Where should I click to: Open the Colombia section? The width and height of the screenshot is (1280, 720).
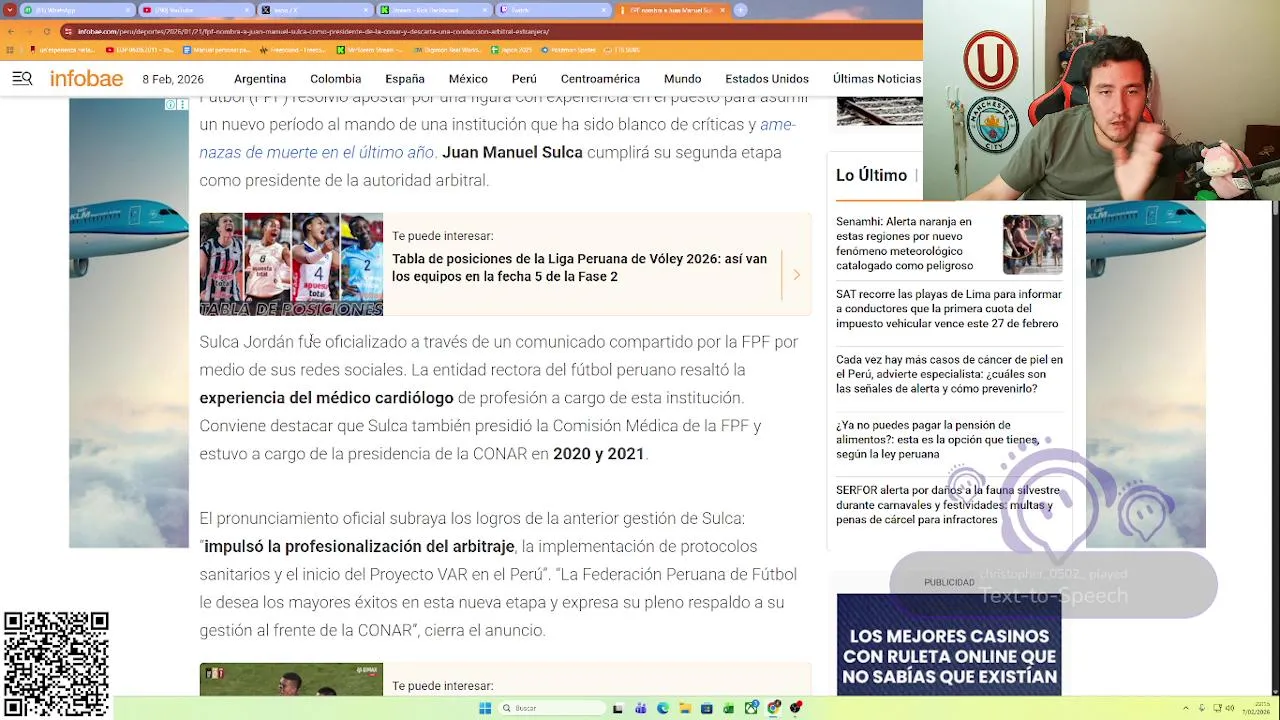point(335,79)
